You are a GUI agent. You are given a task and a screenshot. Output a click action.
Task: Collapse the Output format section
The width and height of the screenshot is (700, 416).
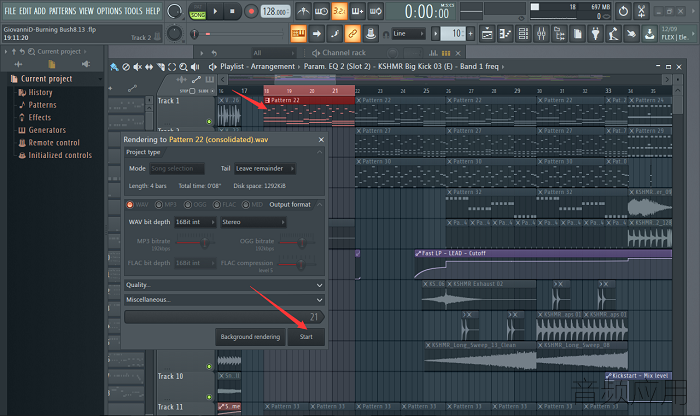(x=319, y=204)
